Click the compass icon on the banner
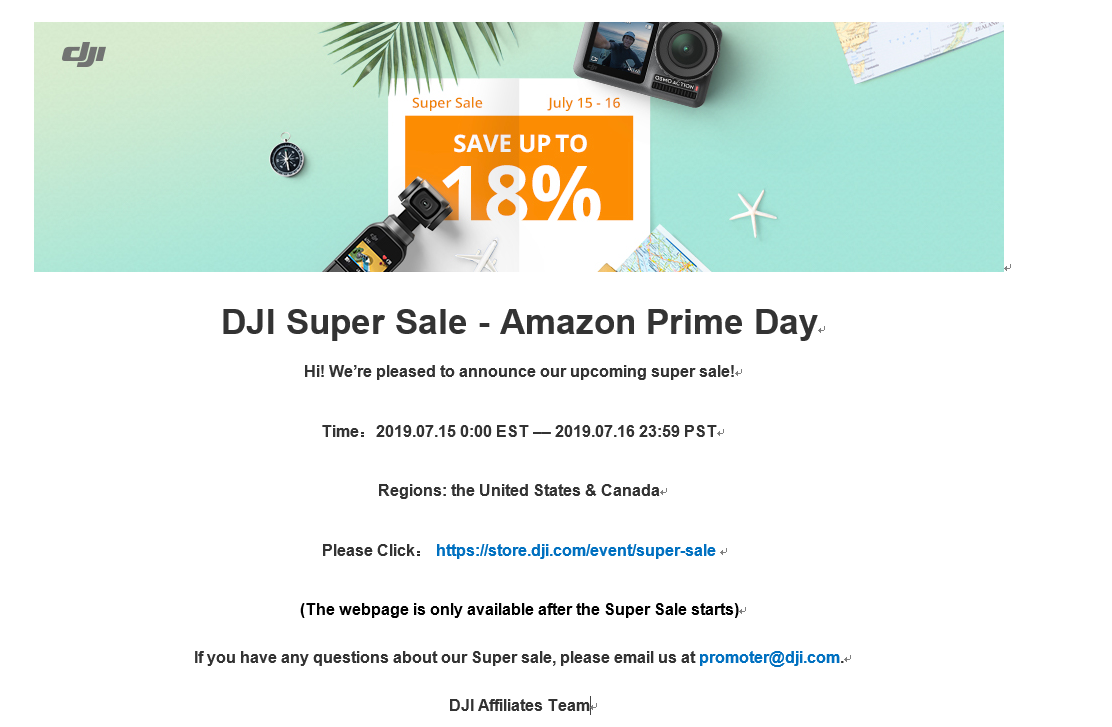This screenshot has width=1112, height=727. tap(286, 158)
